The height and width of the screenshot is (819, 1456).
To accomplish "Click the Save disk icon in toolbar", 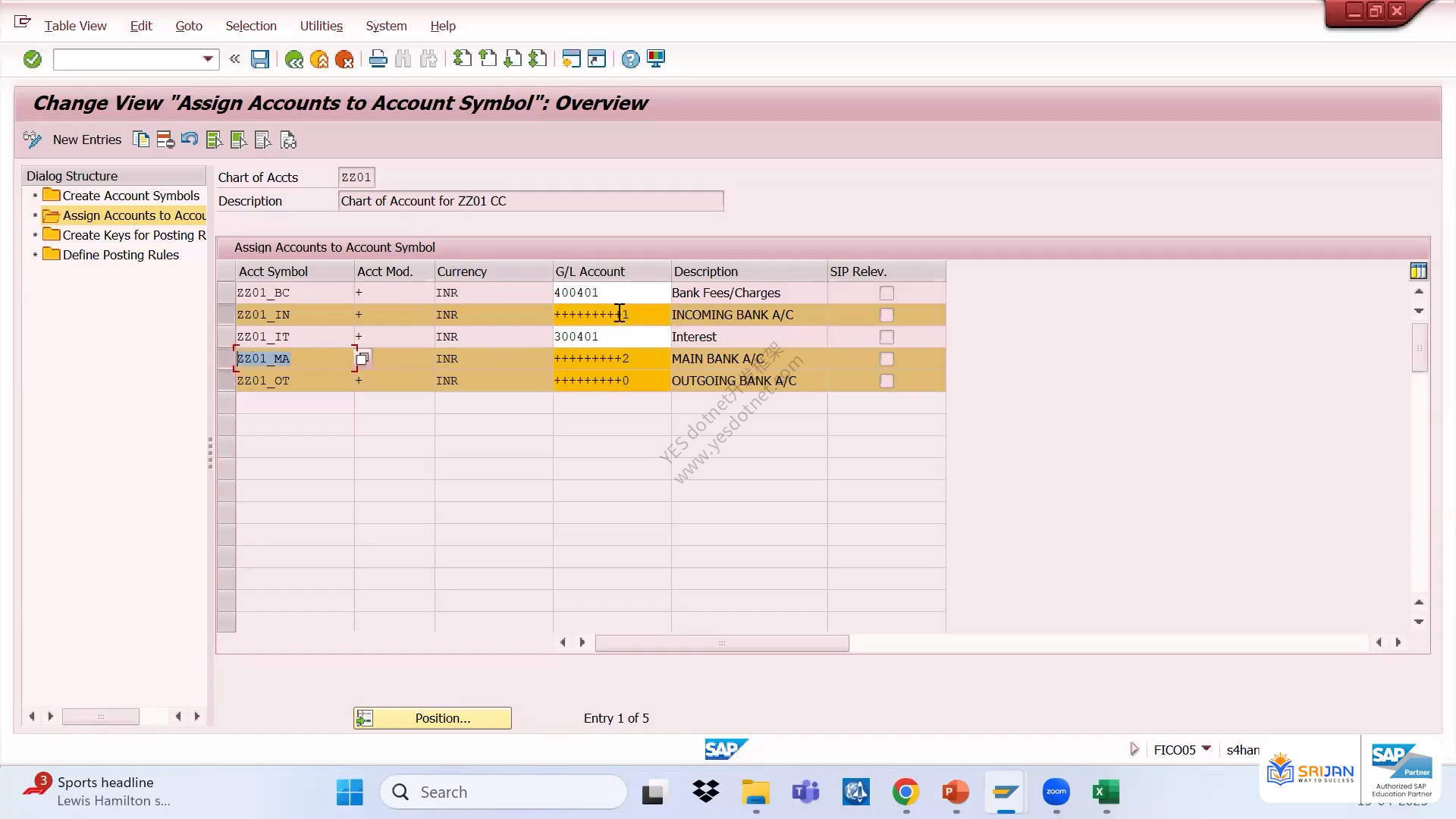I will click(x=260, y=59).
